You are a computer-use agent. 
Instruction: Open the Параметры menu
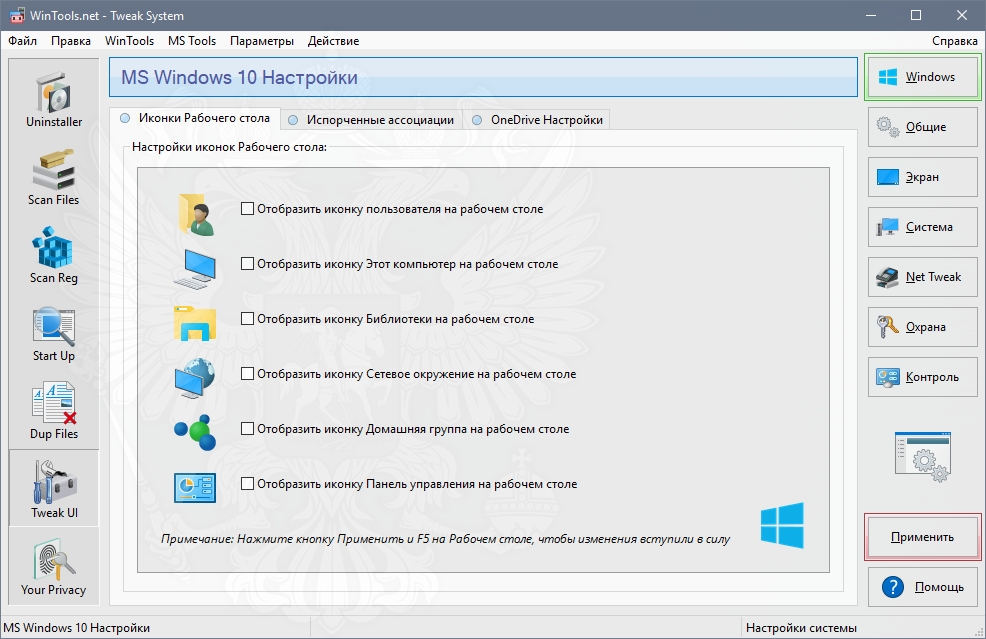[262, 41]
